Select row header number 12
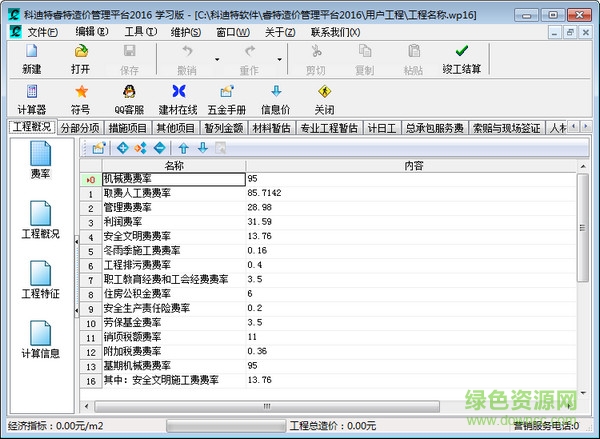The image size is (600, 439). (91, 353)
